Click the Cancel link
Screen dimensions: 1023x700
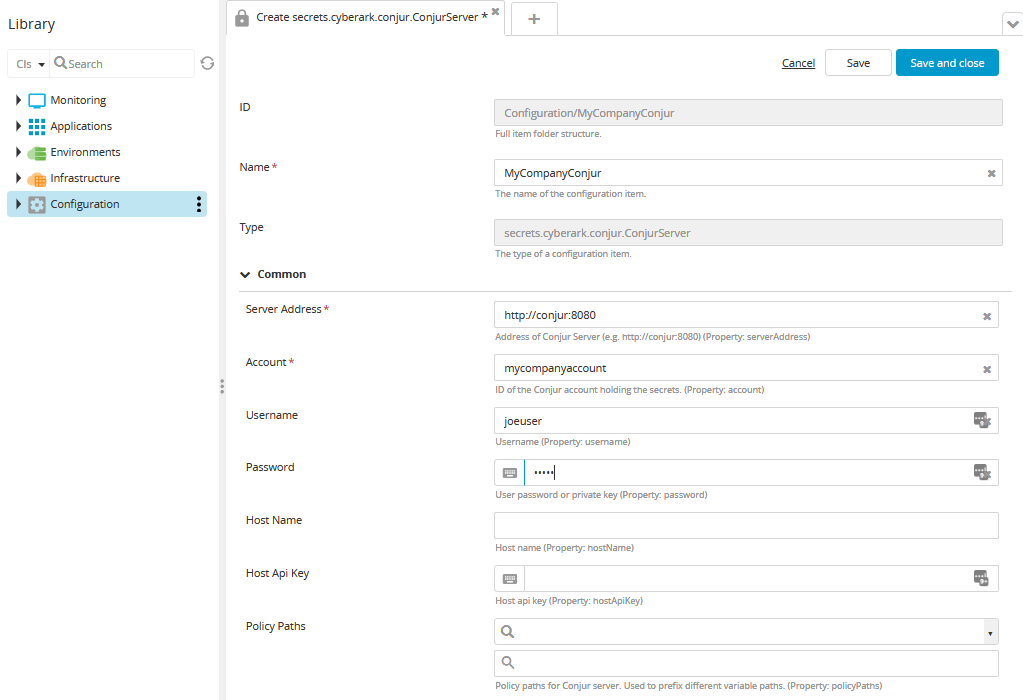(x=798, y=63)
